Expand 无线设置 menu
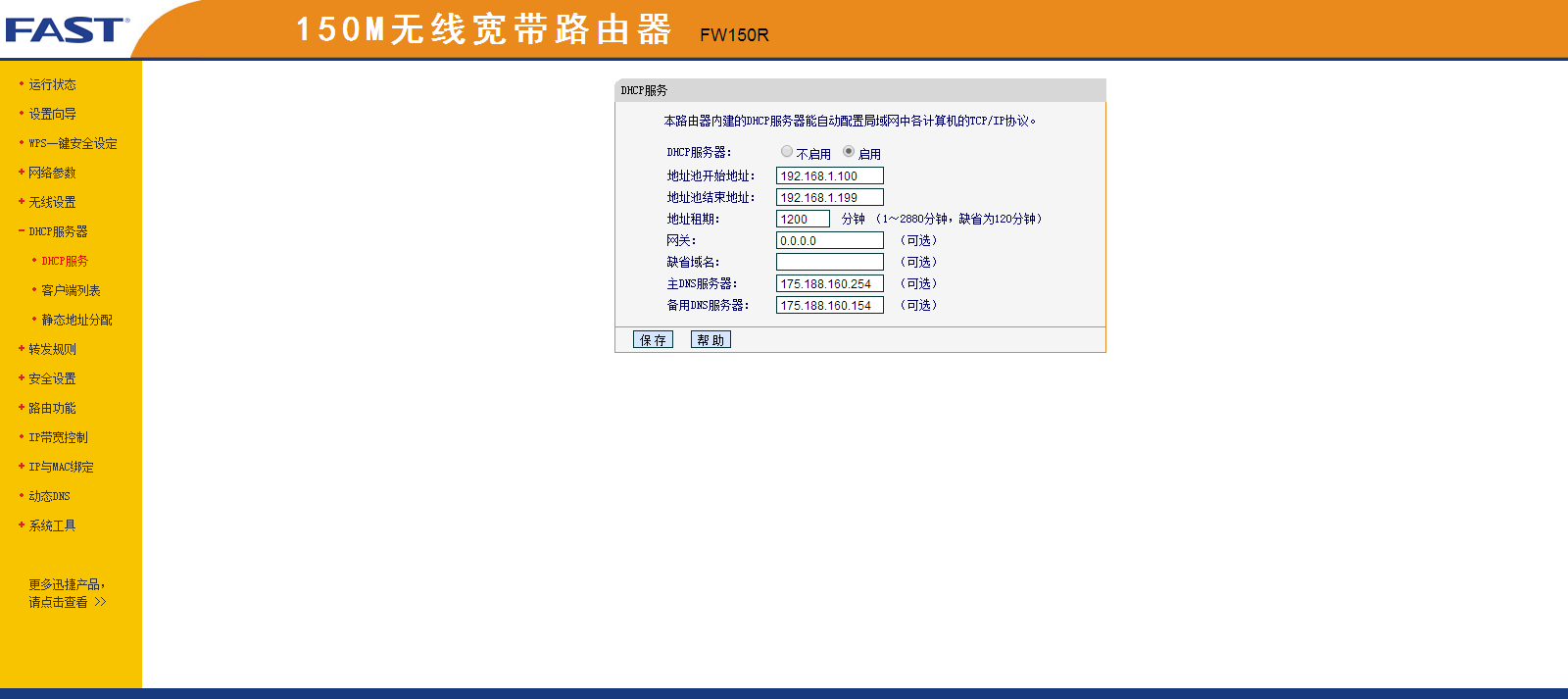The height and width of the screenshot is (699, 1568). pyautogui.click(x=52, y=202)
